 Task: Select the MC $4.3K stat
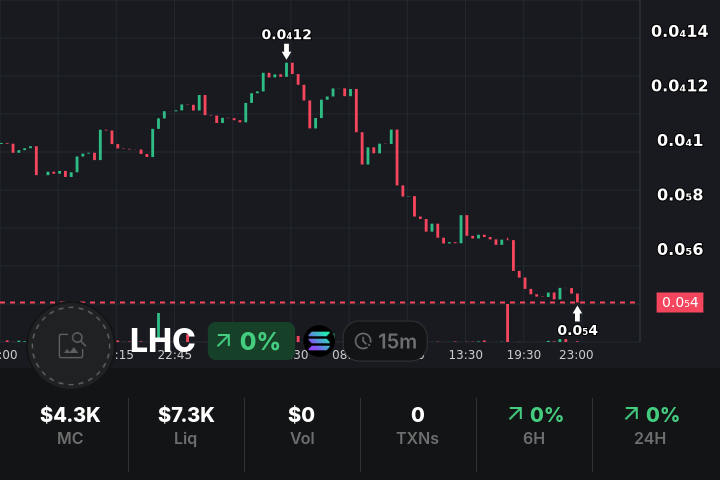pyautogui.click(x=70, y=424)
